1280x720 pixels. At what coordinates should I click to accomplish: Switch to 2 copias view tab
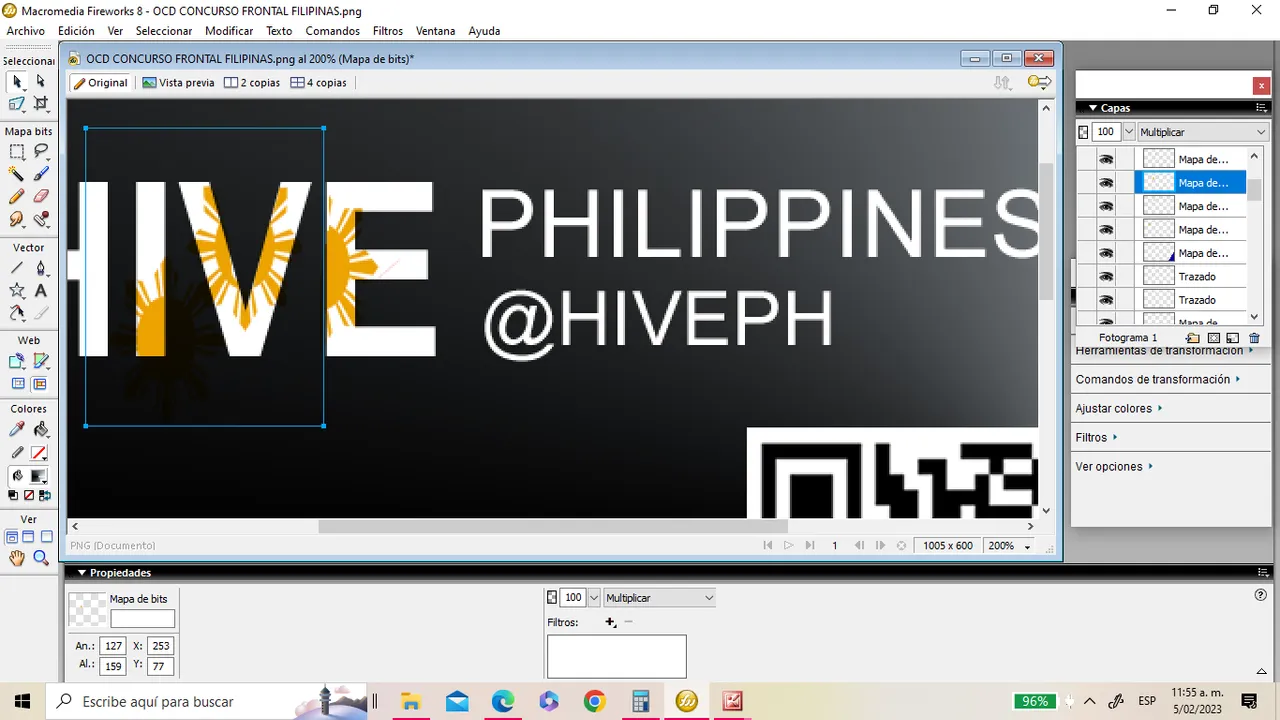pyautogui.click(x=252, y=83)
